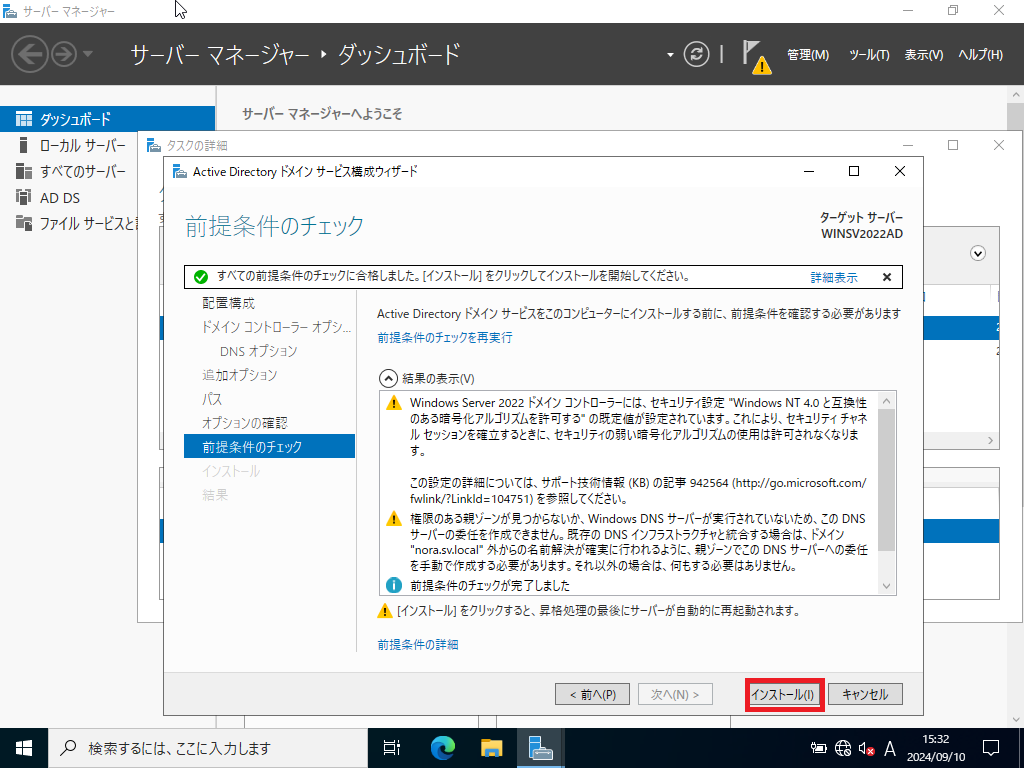Viewport: 1024px width, 768px height.
Task: Select the 追加オプション wizard step
Action: point(240,375)
